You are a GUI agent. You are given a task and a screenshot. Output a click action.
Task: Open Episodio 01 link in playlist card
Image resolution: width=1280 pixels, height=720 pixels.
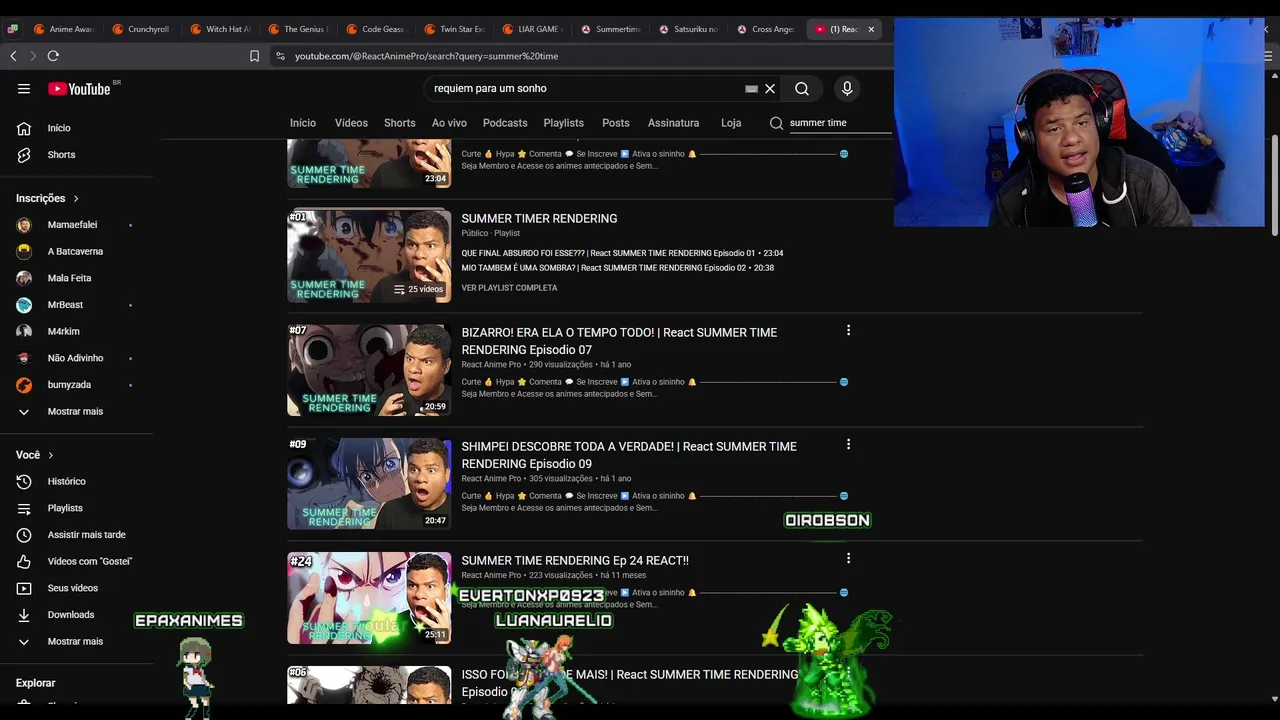point(622,253)
